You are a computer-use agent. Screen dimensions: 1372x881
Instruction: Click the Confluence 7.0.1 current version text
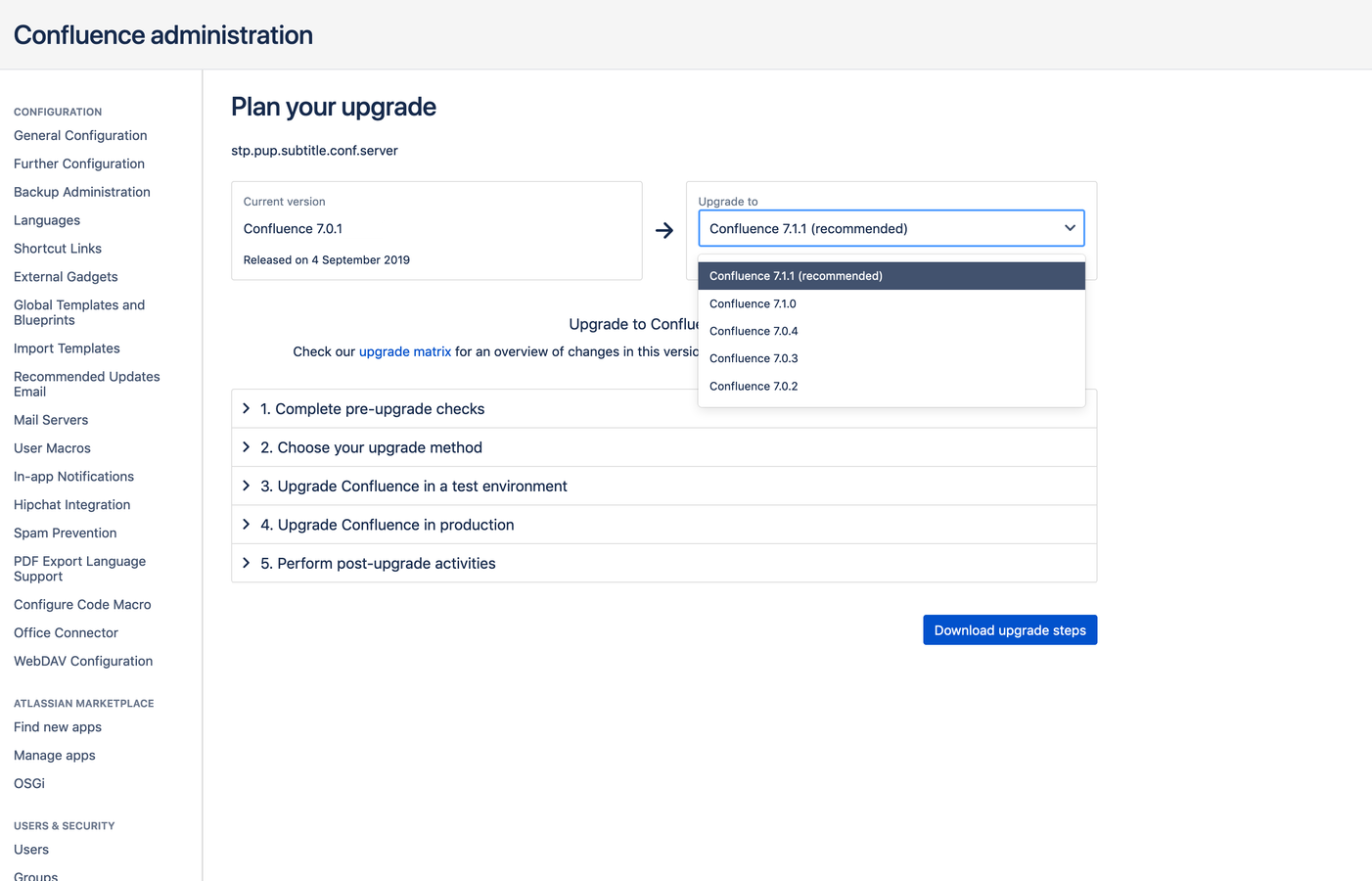[x=293, y=229]
